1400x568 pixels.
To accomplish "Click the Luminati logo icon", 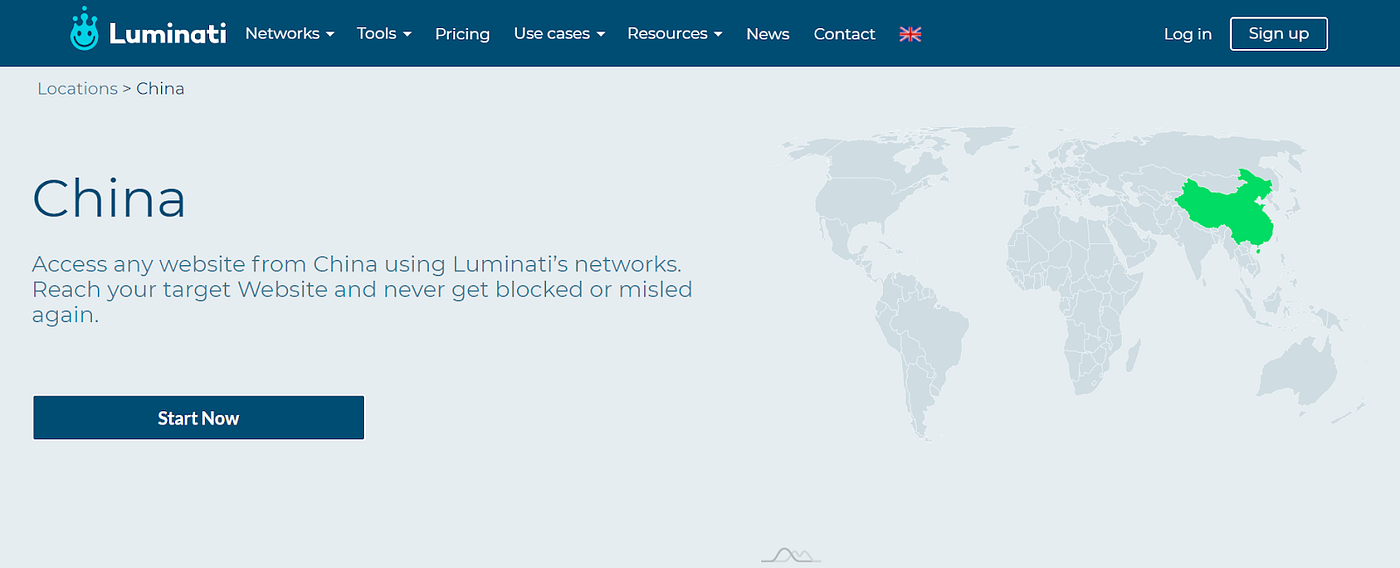I will click(x=85, y=30).
